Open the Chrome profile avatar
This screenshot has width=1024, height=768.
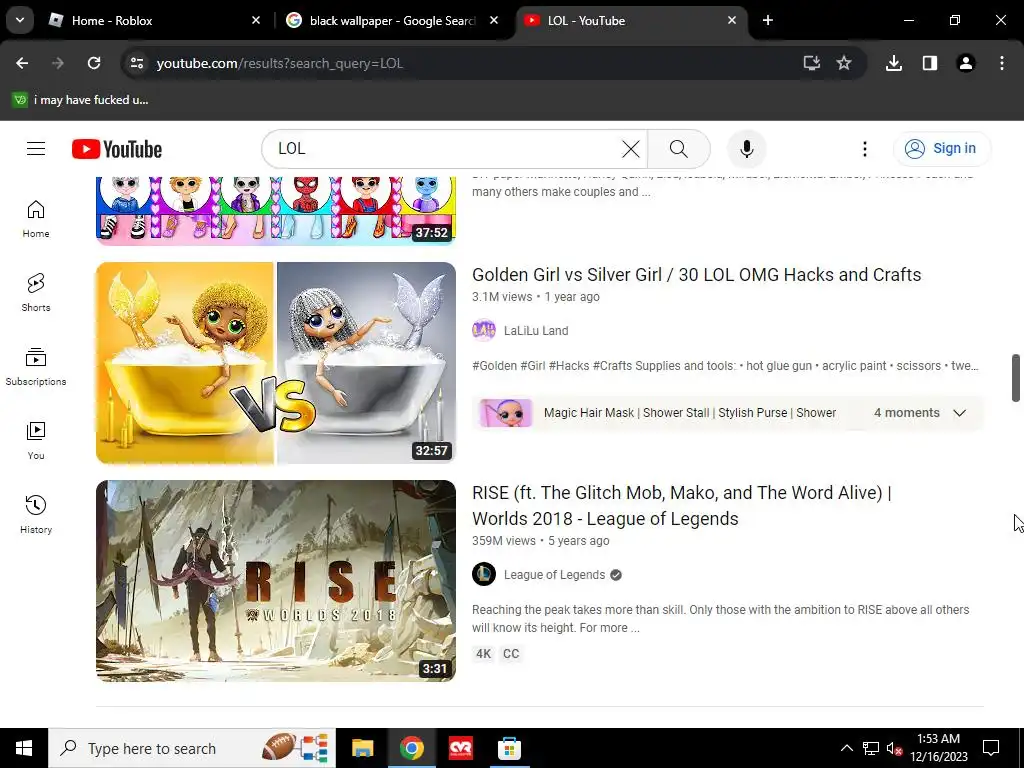tap(966, 63)
